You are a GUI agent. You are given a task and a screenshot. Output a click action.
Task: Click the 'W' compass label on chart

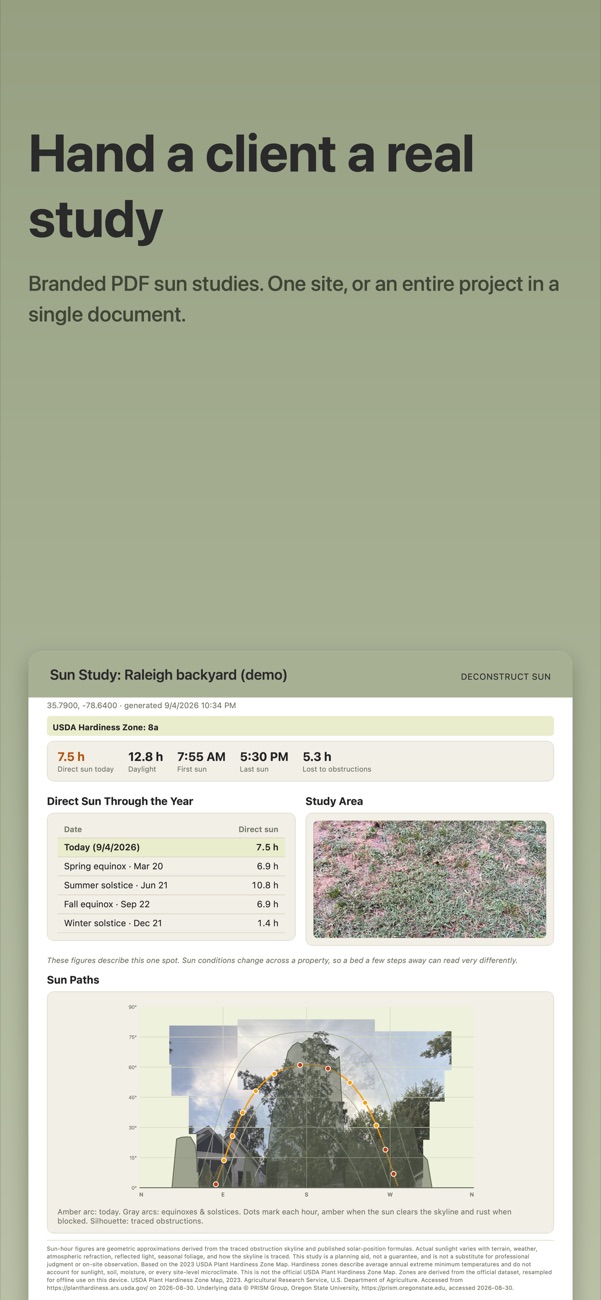click(390, 1194)
